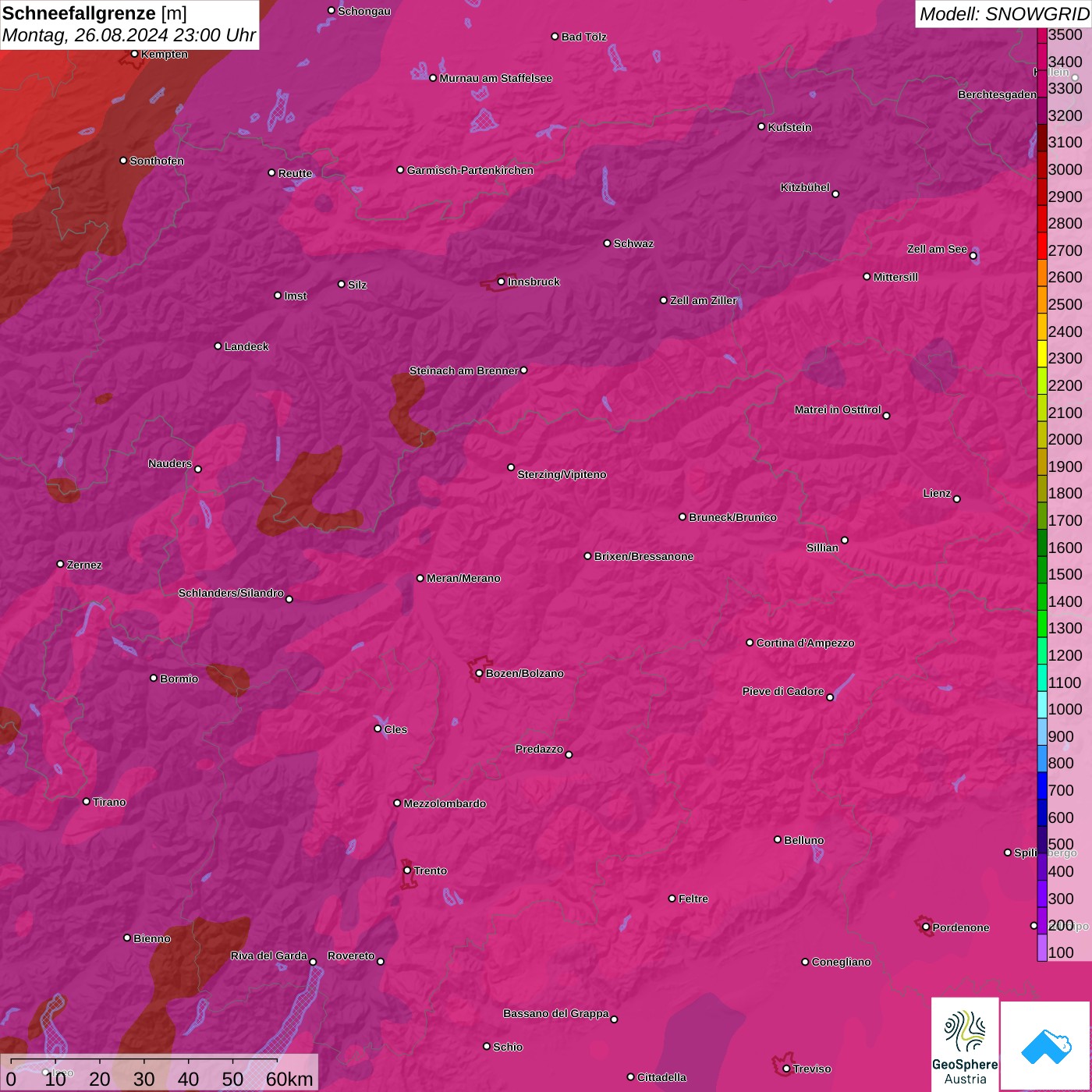This screenshot has height=1092, width=1092.
Task: Select the 3200 m legend color swatch
Action: (1042, 110)
